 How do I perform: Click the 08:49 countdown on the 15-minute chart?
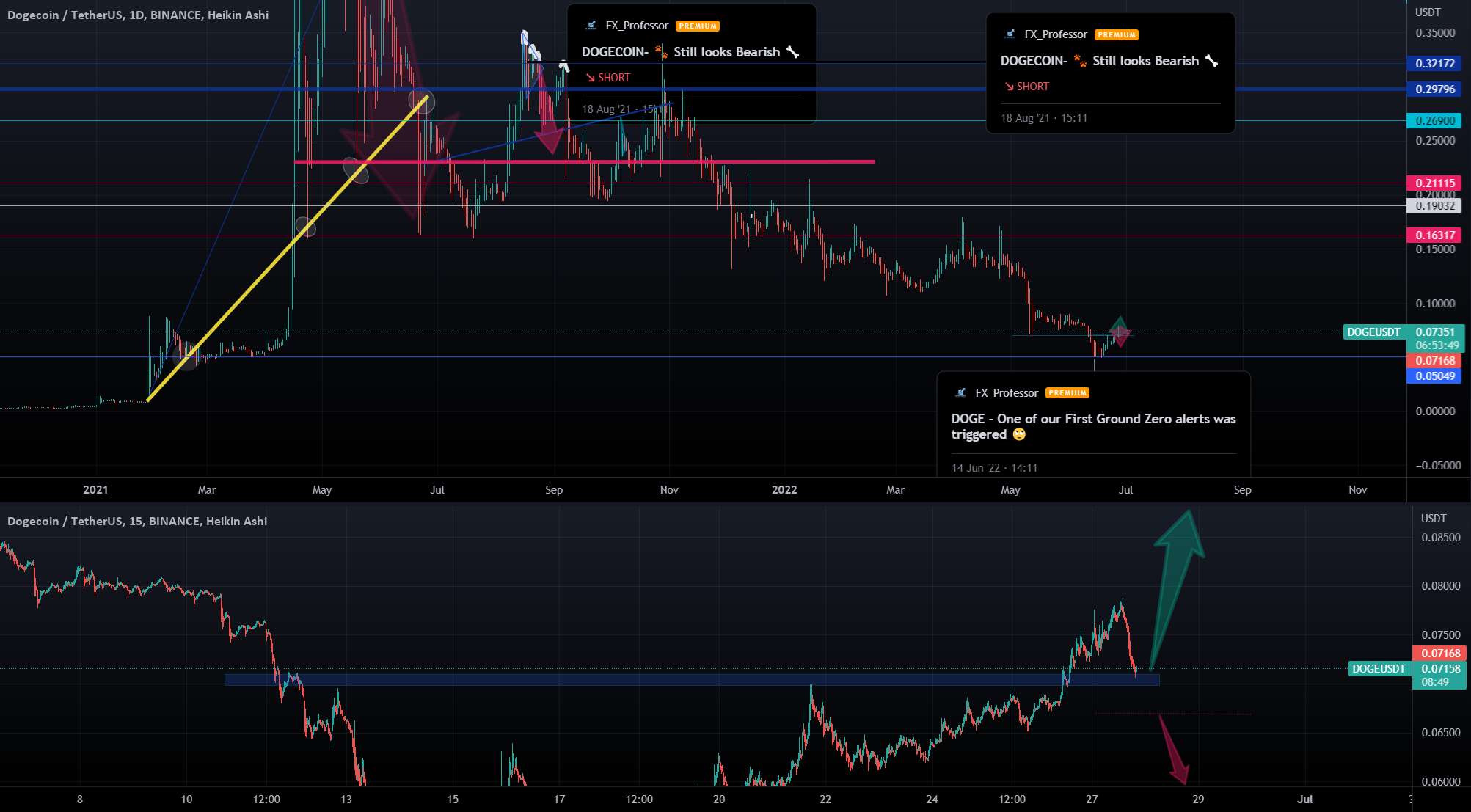point(1435,682)
